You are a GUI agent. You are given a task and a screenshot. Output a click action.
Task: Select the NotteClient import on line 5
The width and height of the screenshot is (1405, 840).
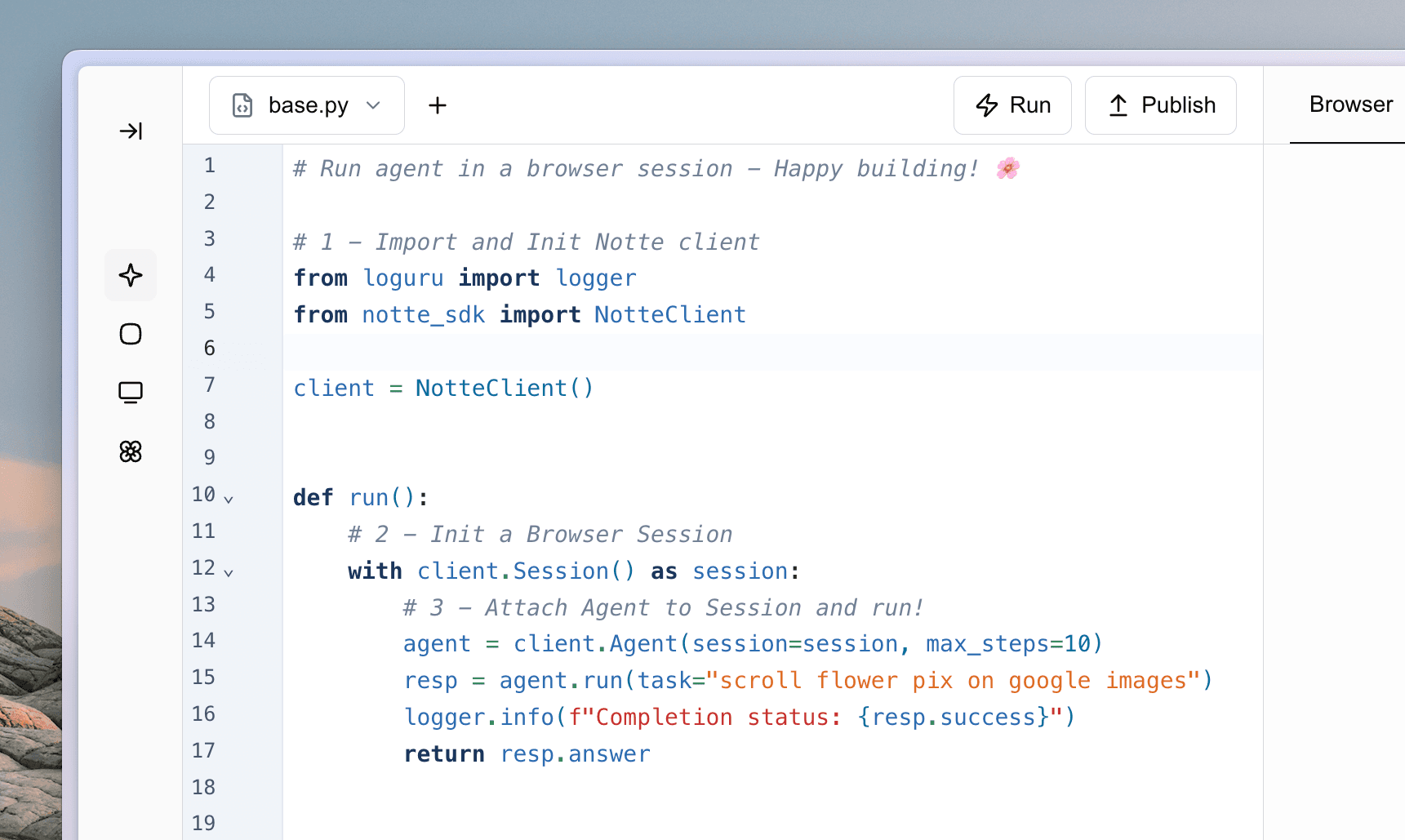669,314
